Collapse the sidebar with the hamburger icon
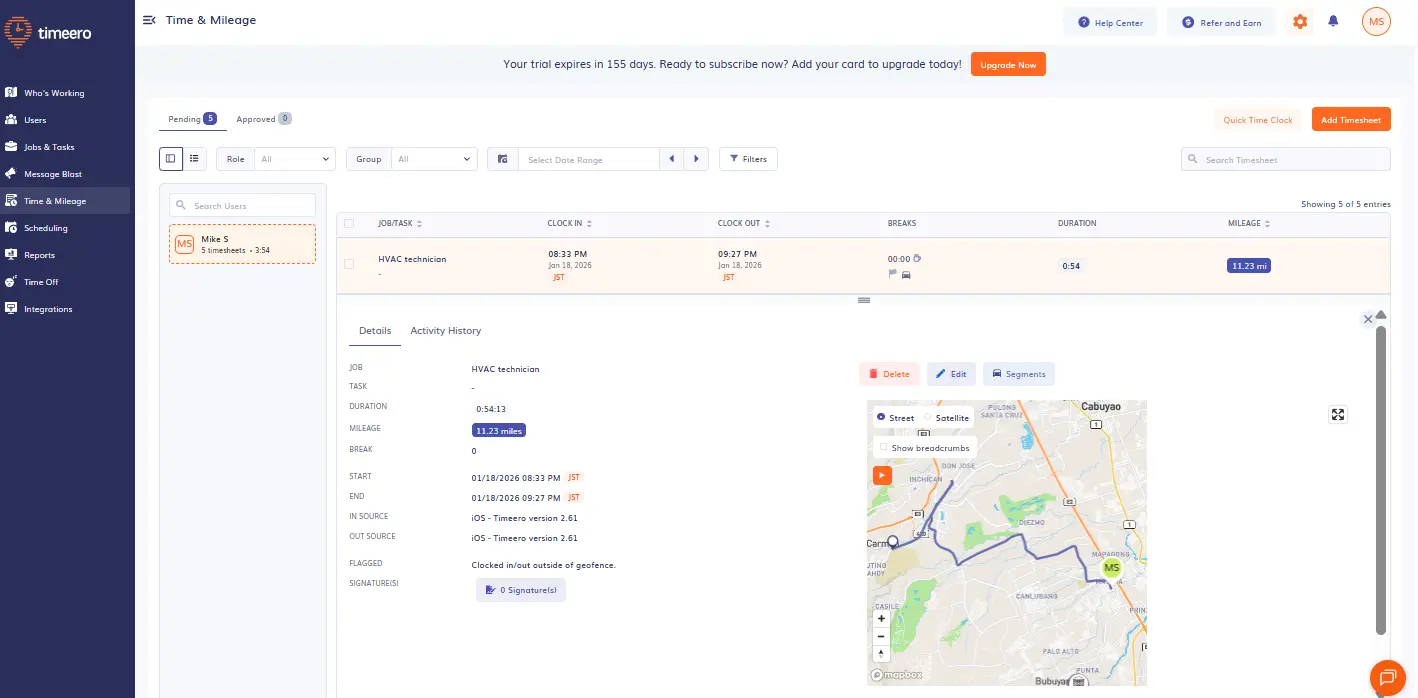Screen dimensions: 1418x698 tap(149, 20)
